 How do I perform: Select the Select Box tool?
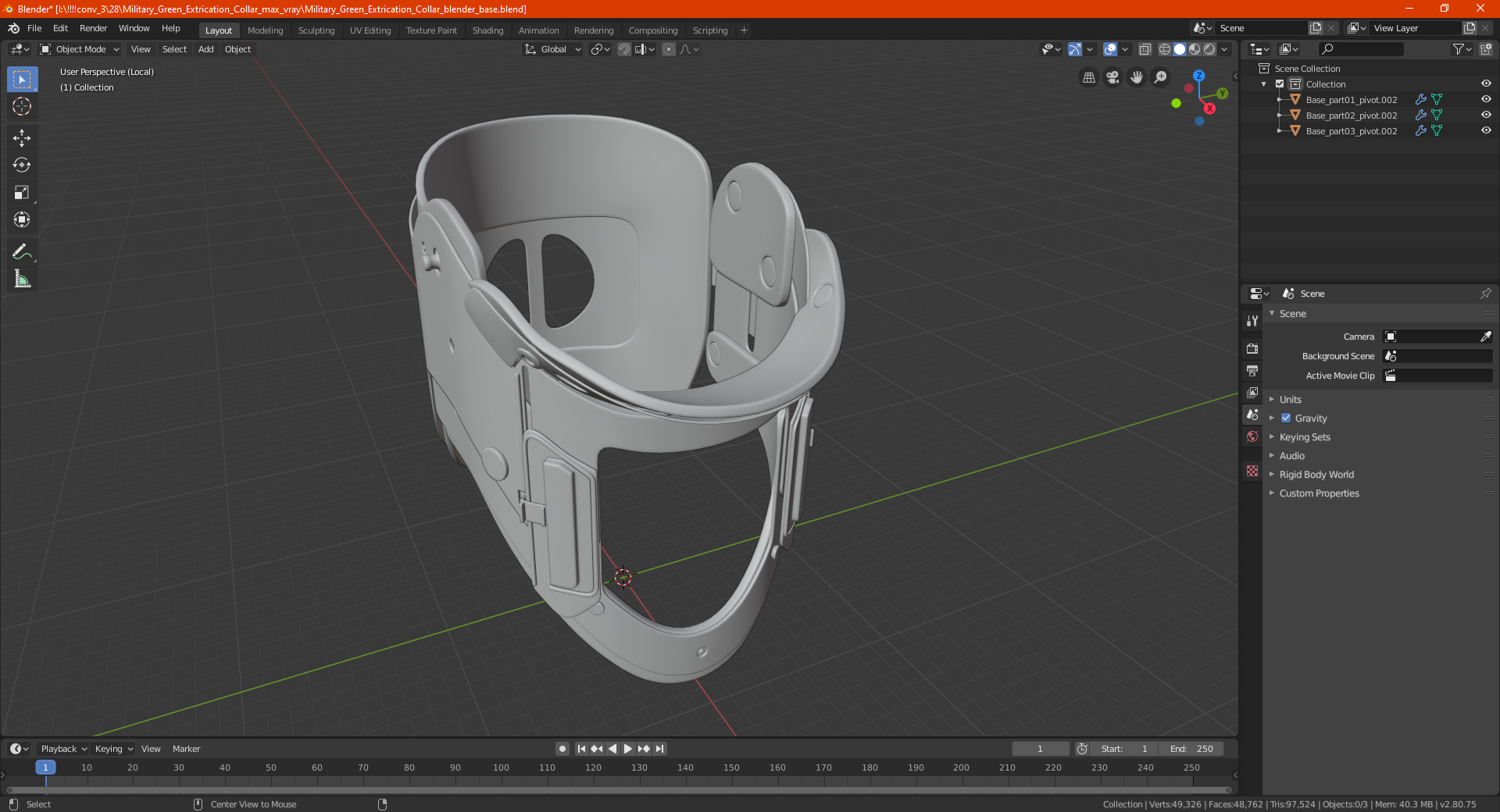tap(22, 80)
